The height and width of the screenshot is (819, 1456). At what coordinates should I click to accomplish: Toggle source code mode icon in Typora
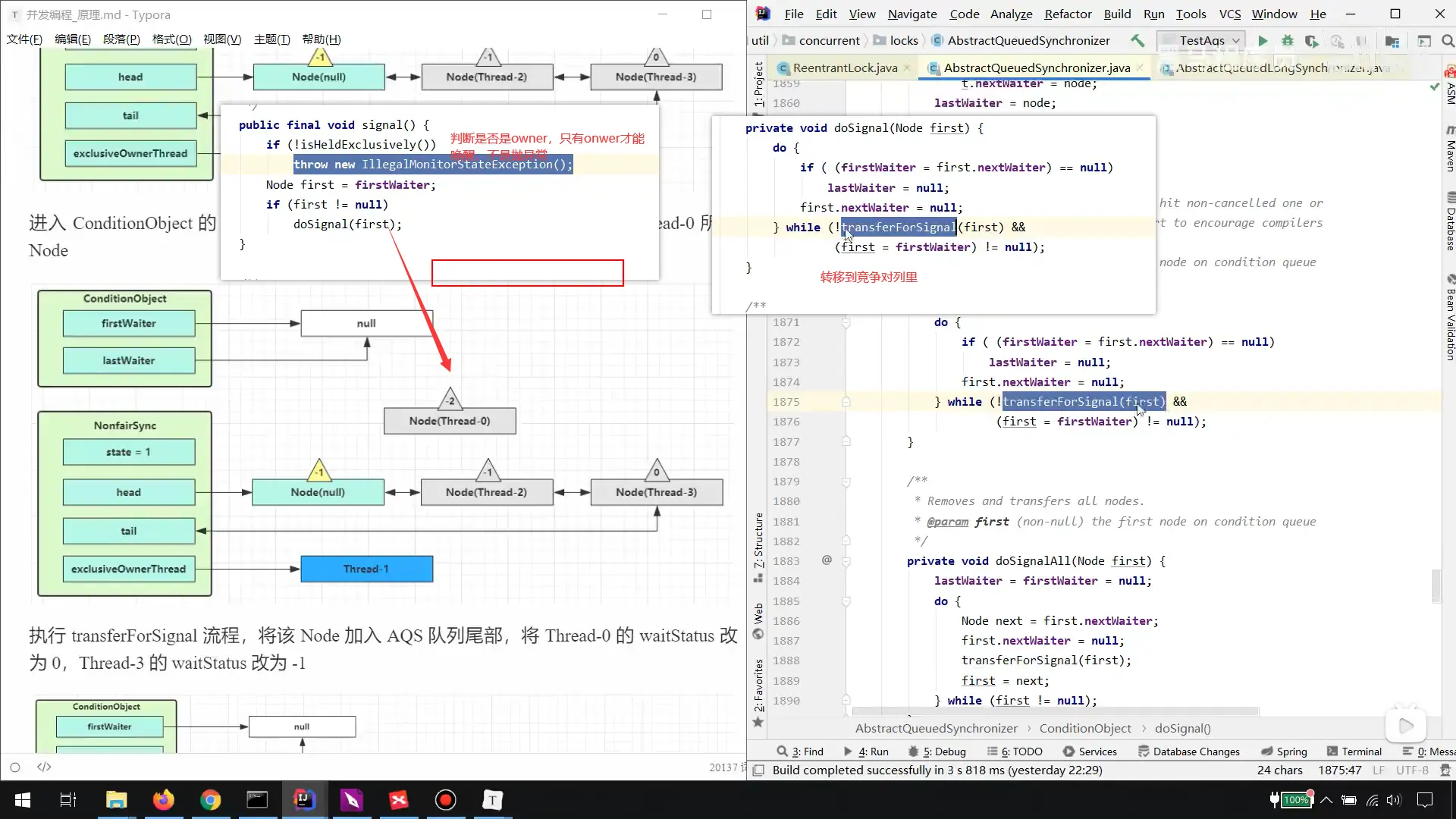point(44,767)
